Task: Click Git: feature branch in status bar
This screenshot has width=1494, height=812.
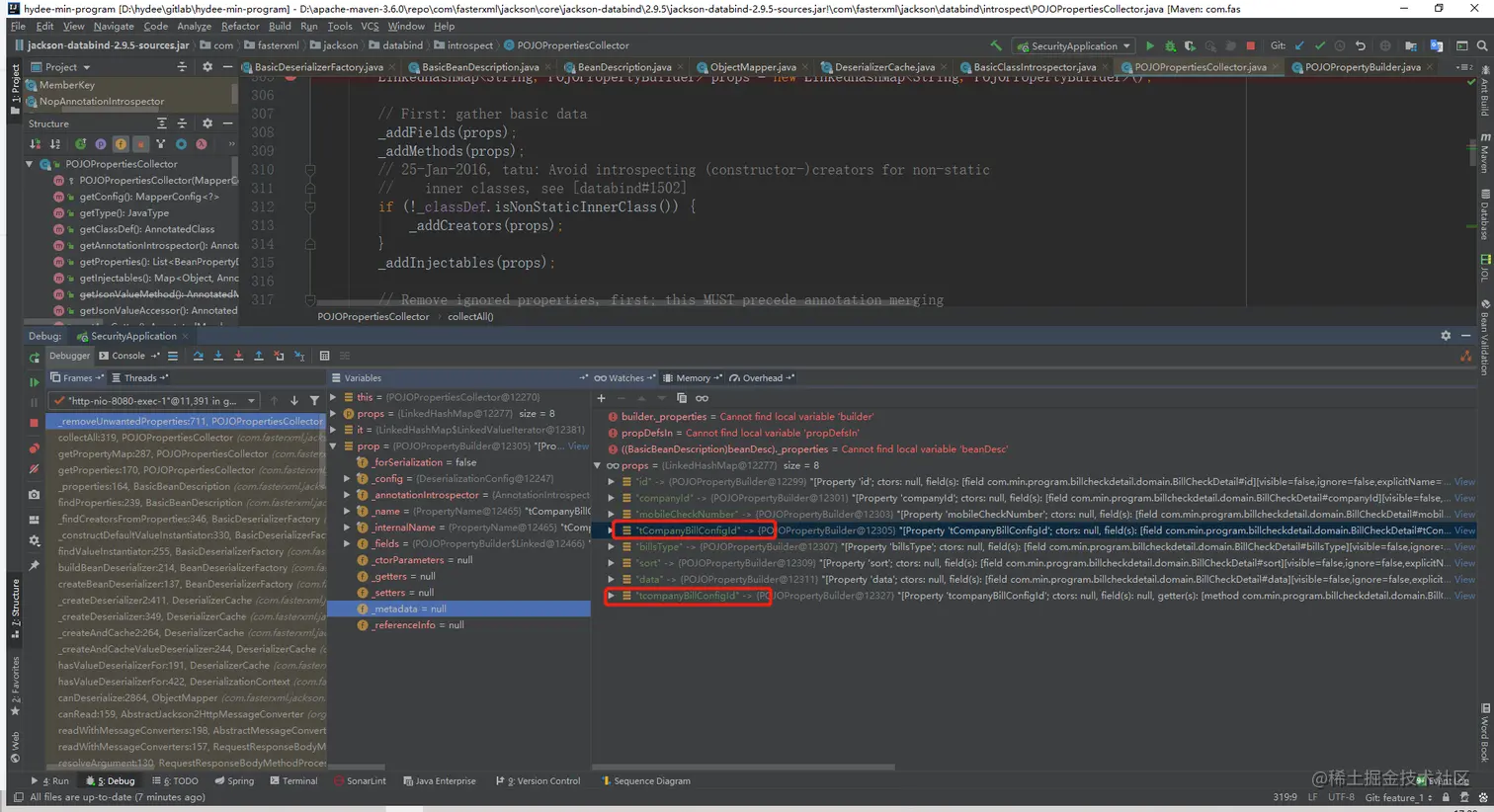Action: tap(1397, 797)
